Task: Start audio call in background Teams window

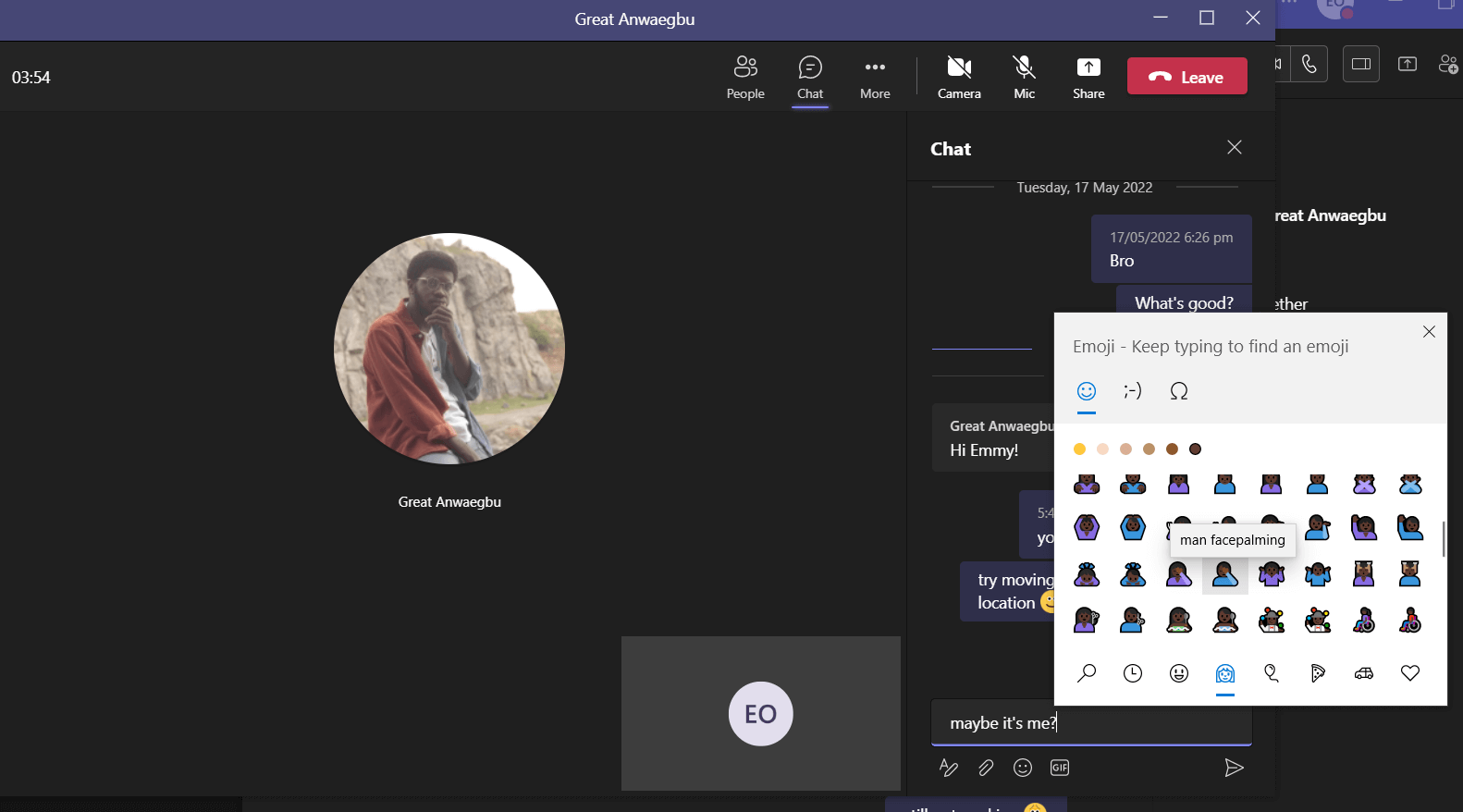Action: tap(1309, 64)
